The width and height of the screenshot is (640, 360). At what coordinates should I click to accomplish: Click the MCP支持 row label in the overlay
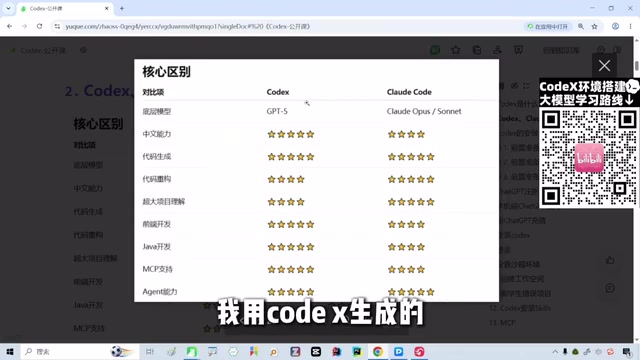[x=158, y=269]
